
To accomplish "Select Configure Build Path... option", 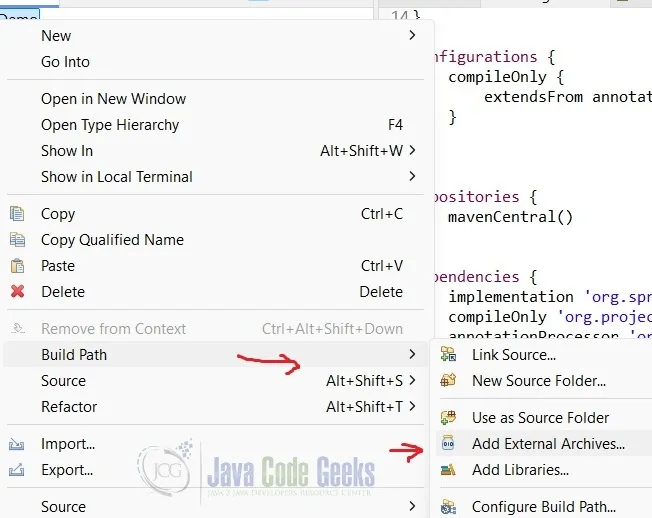I will (x=544, y=507).
